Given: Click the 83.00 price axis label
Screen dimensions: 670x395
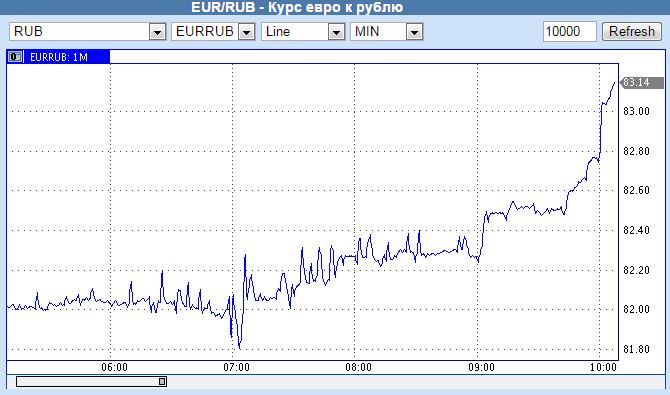Looking at the screenshot, I should [636, 112].
